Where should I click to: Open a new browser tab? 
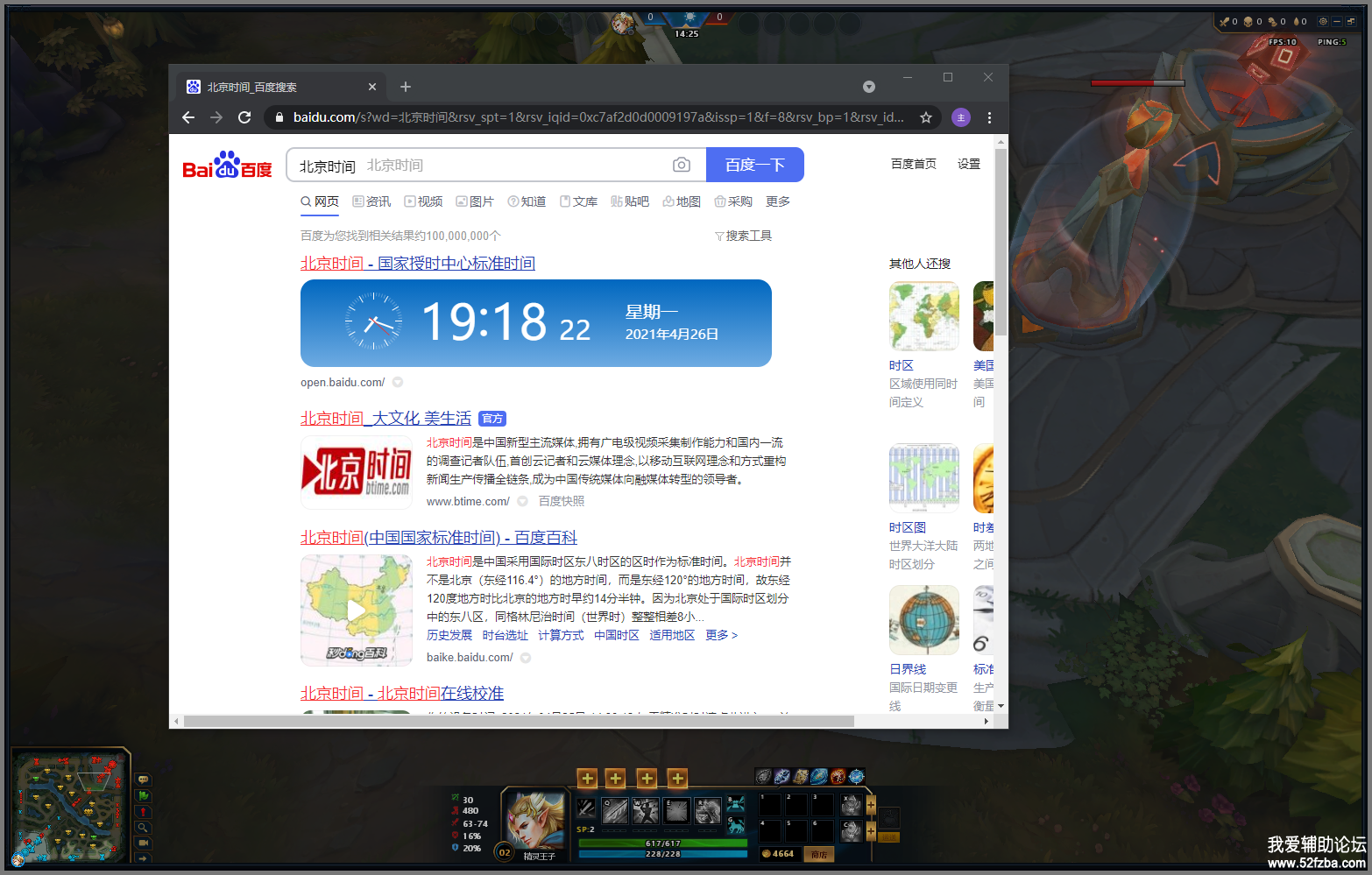coord(406,87)
